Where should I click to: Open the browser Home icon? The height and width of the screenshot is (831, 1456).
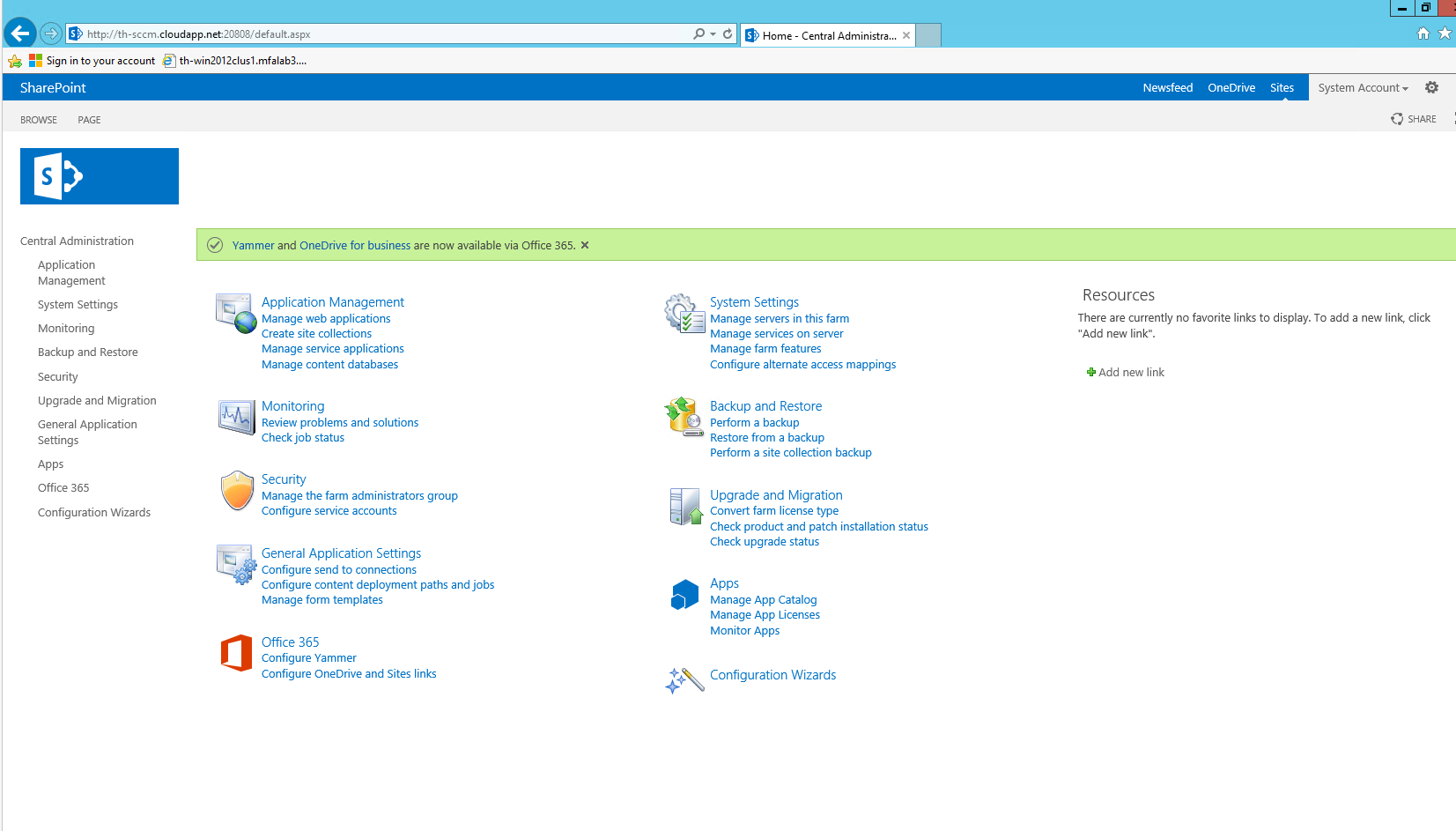pyautogui.click(x=1423, y=33)
